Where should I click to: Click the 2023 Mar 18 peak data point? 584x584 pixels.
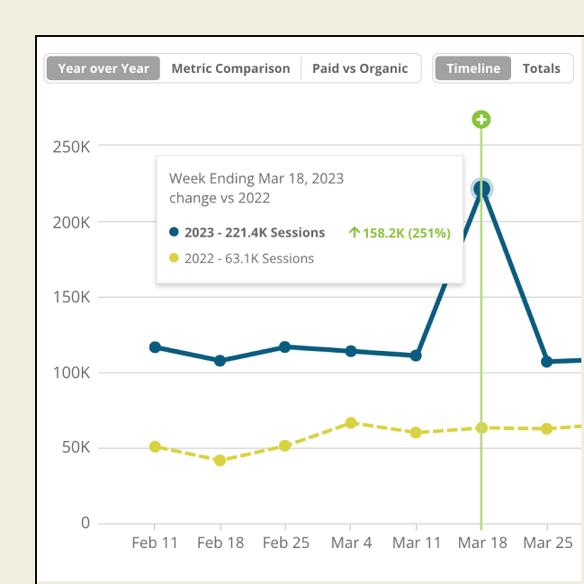pyautogui.click(x=481, y=189)
